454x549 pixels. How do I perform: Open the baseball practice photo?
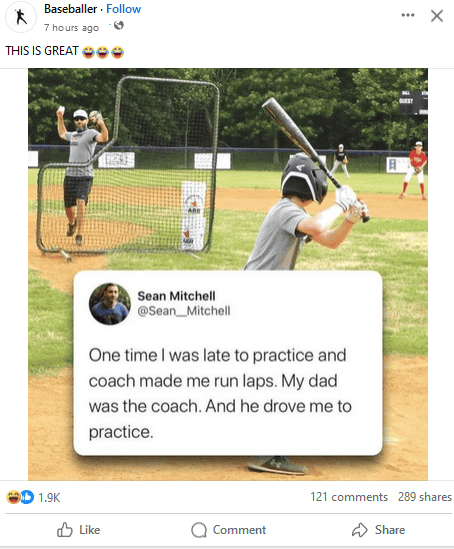pos(228,274)
